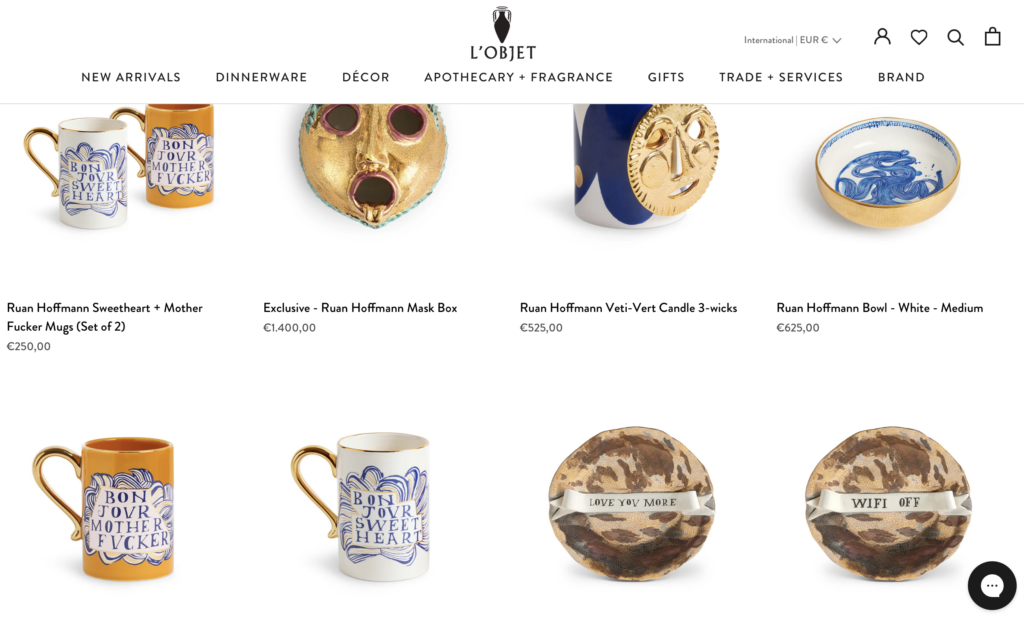The height and width of the screenshot is (619, 1024).
Task: Click the L'OBJET logo
Action: 503,33
